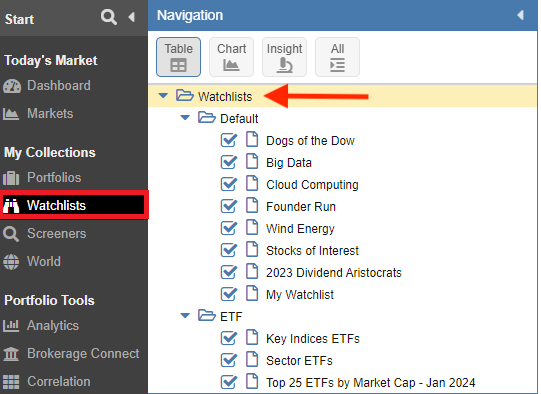Open Dashboard from the sidebar
Screen dimensions: 541x394
coord(59,86)
